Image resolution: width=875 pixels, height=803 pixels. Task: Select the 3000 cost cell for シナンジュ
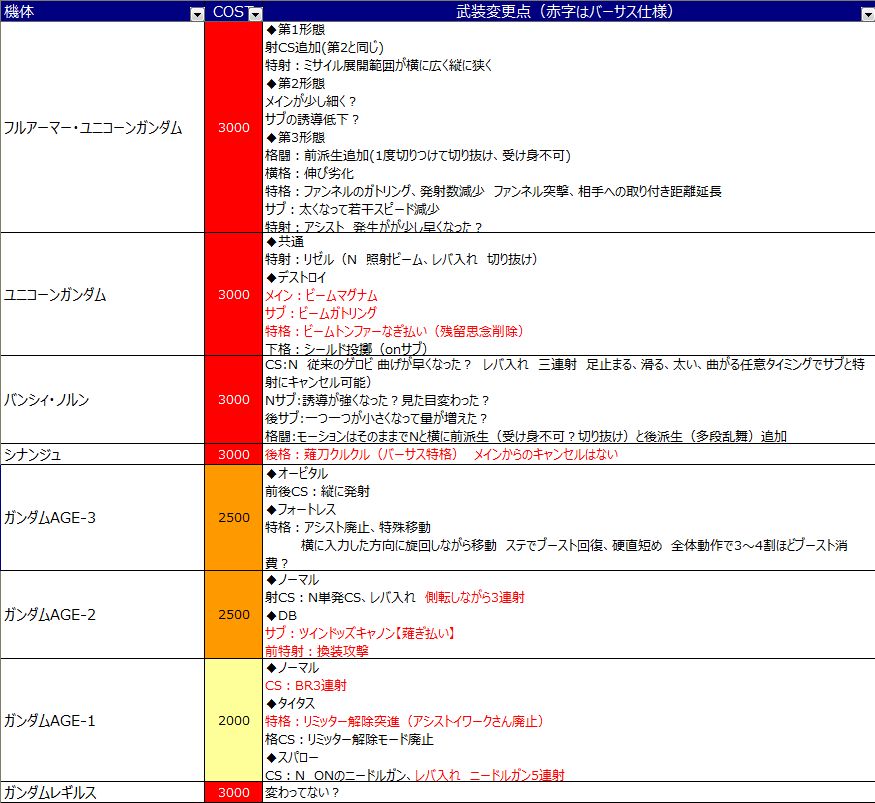[234, 454]
